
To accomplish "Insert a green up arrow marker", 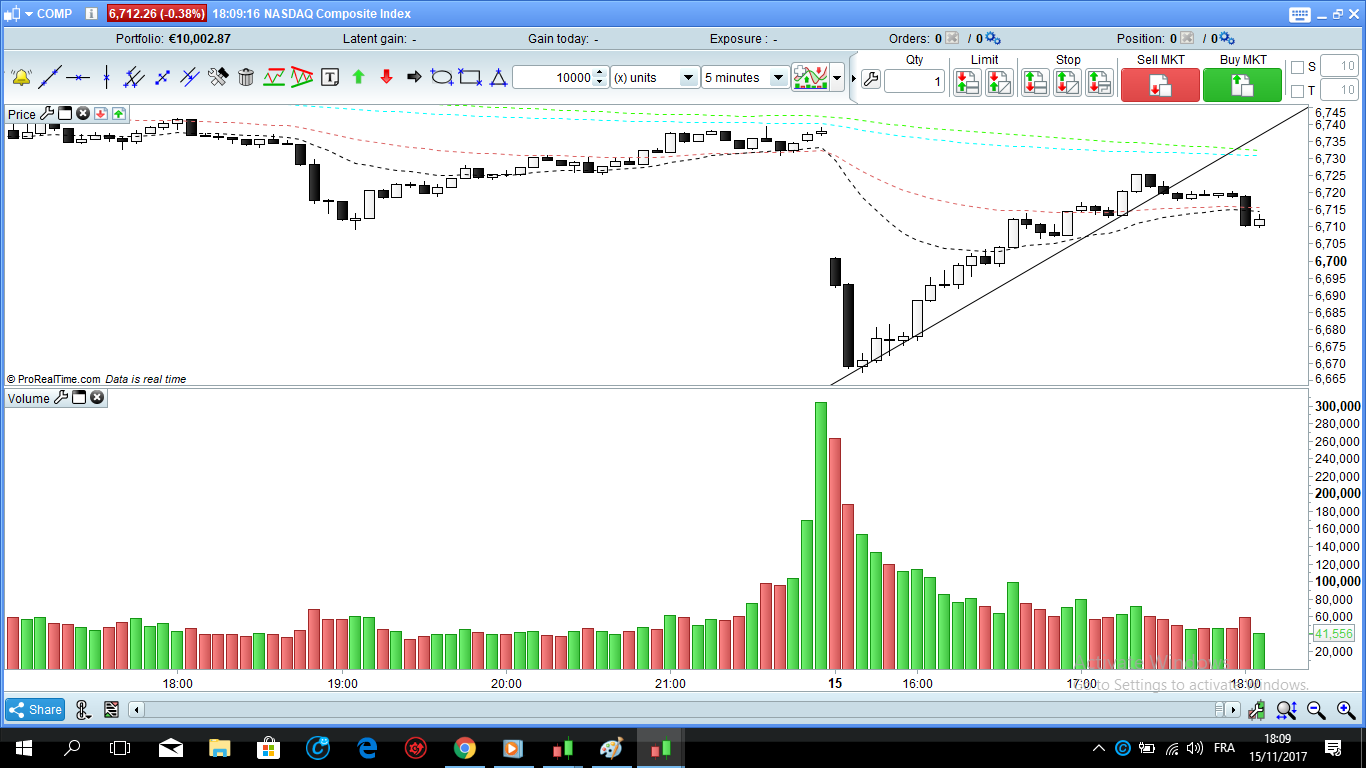I will (358, 77).
